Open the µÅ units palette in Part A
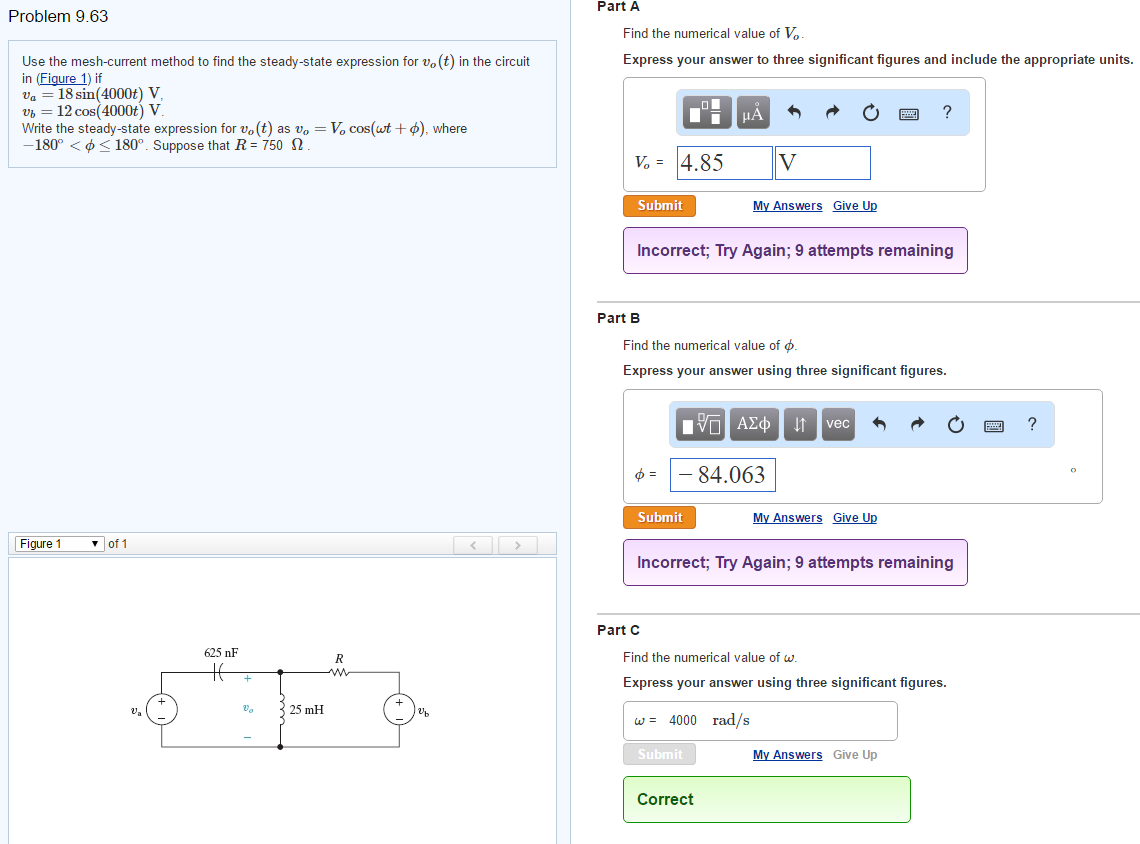This screenshot has width=1140, height=844. pyautogui.click(x=752, y=112)
